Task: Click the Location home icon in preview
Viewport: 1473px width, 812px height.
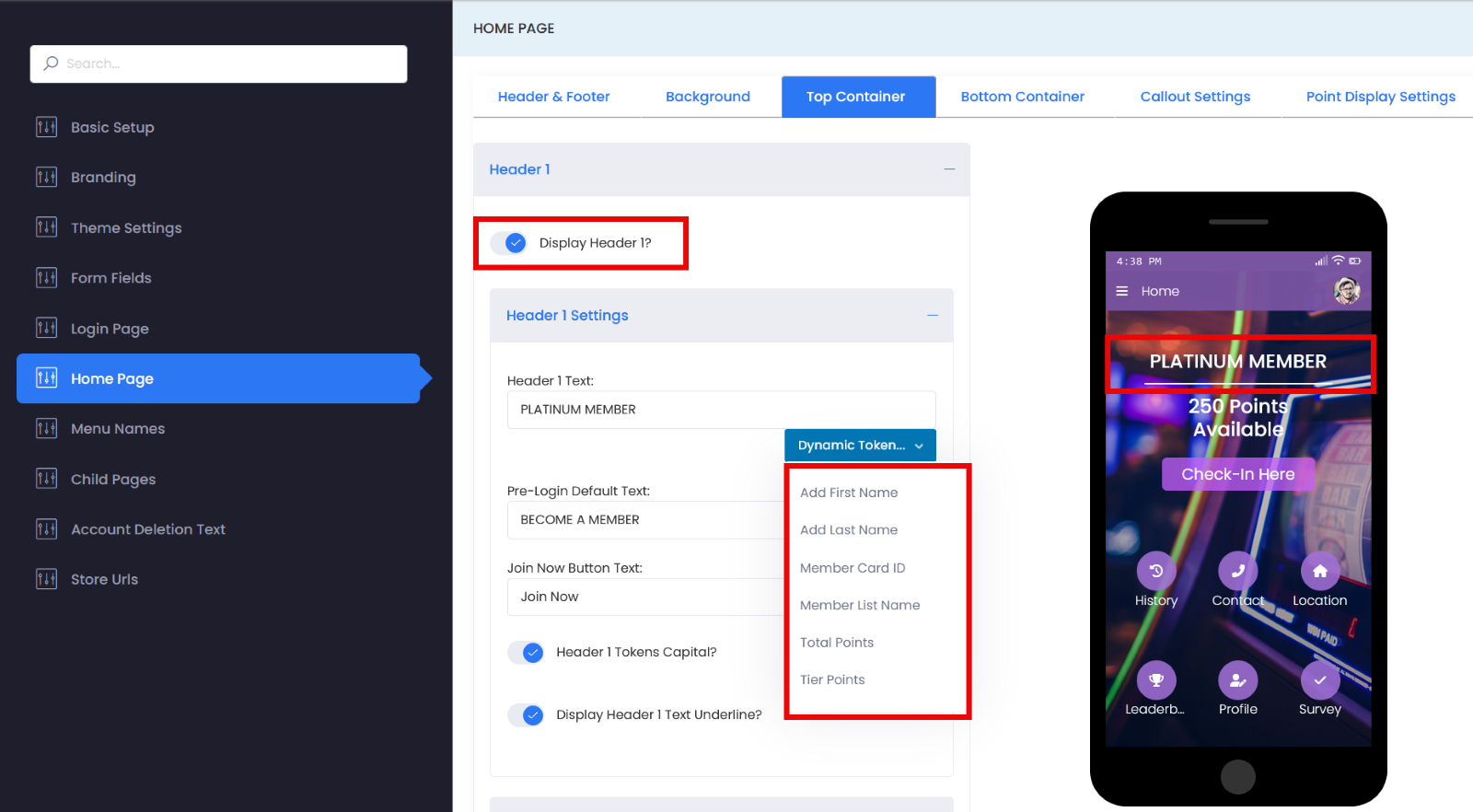Action: pos(1320,571)
